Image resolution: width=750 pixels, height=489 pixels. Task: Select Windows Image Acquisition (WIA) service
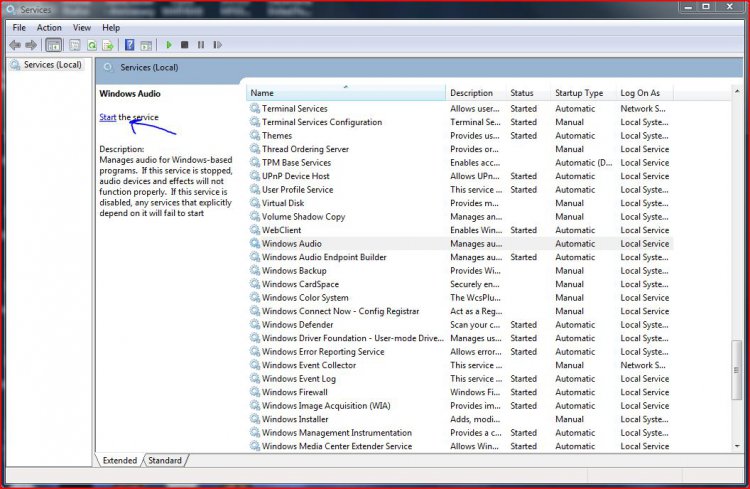[x=460, y=405]
